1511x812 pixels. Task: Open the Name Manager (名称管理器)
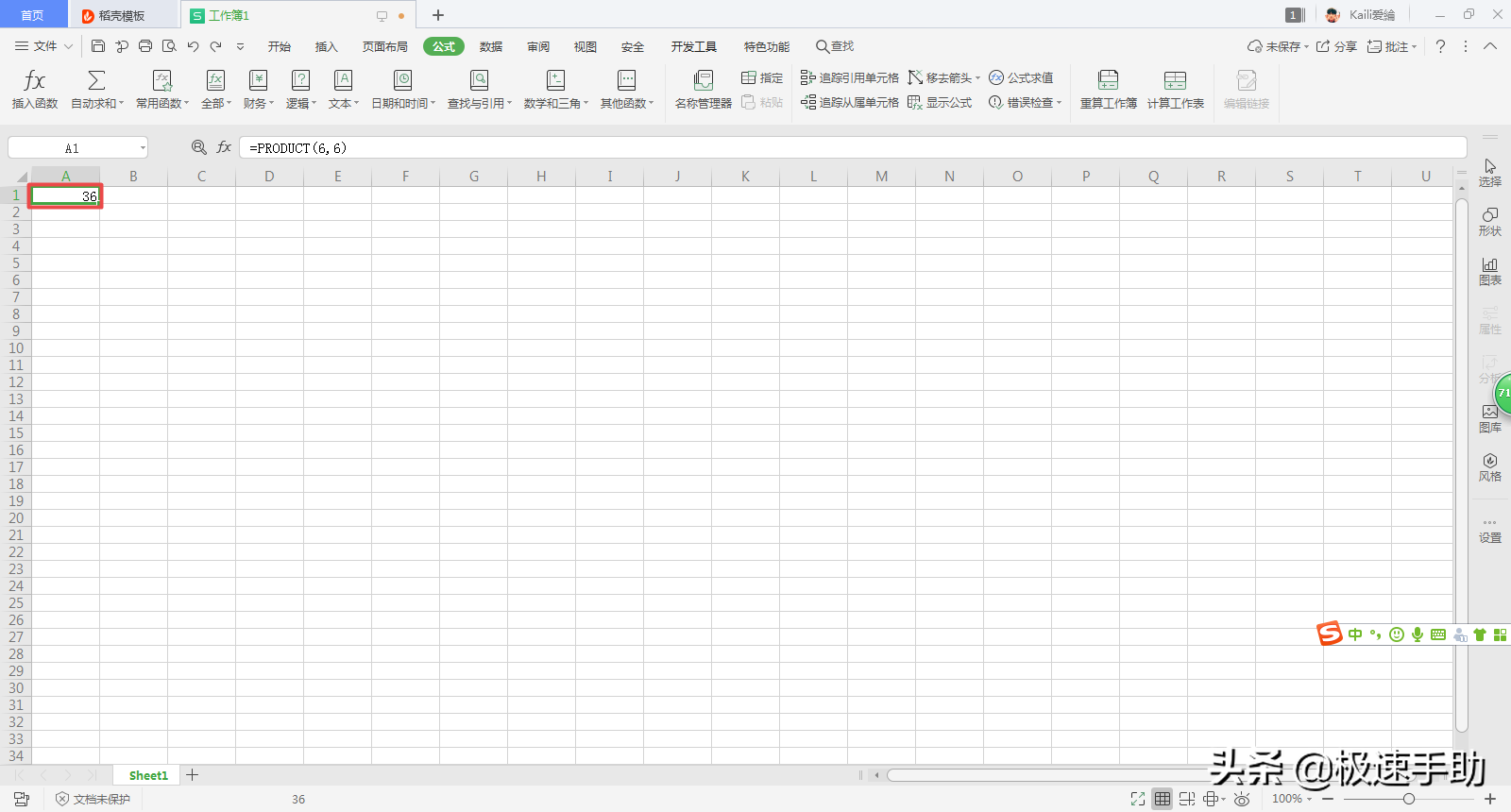[704, 90]
